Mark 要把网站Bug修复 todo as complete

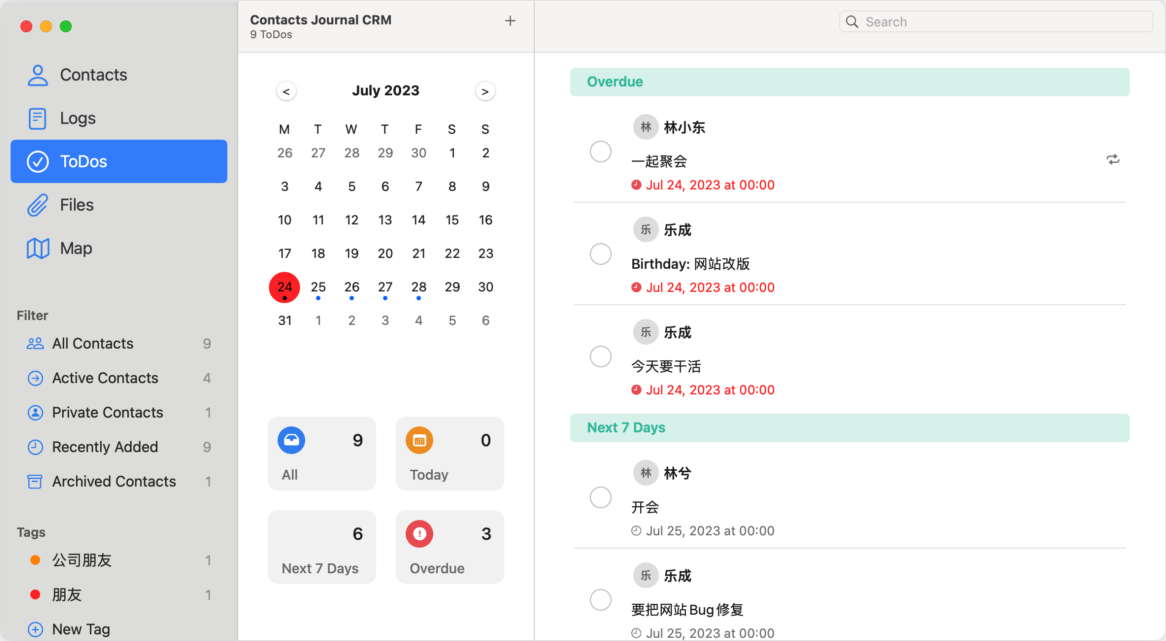point(601,600)
